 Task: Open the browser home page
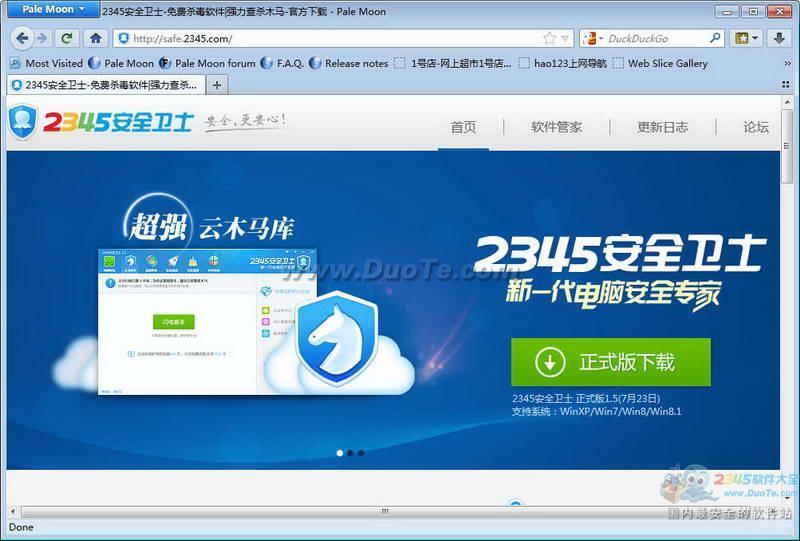95,38
